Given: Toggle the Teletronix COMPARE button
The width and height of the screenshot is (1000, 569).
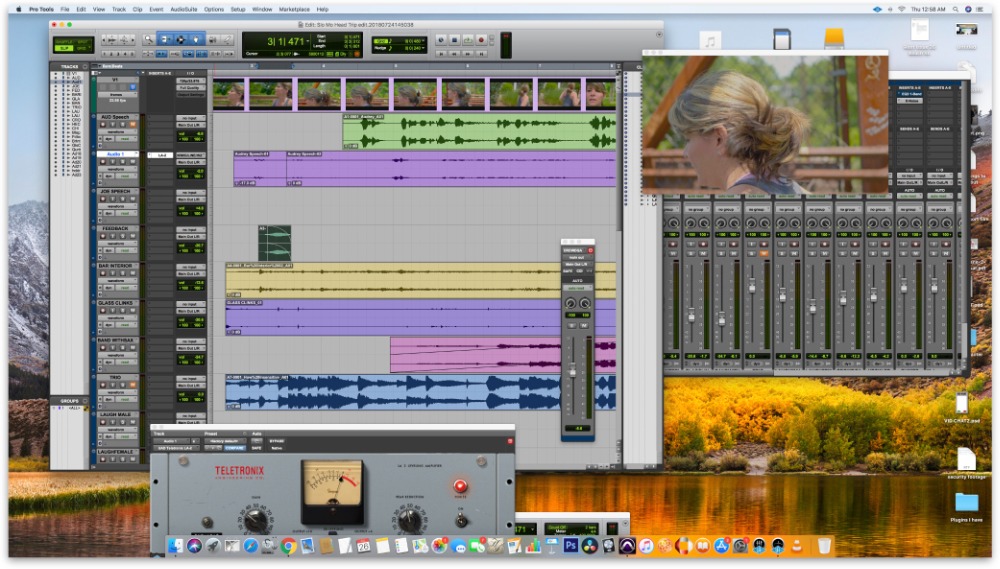Looking at the screenshot, I should 234,447.
